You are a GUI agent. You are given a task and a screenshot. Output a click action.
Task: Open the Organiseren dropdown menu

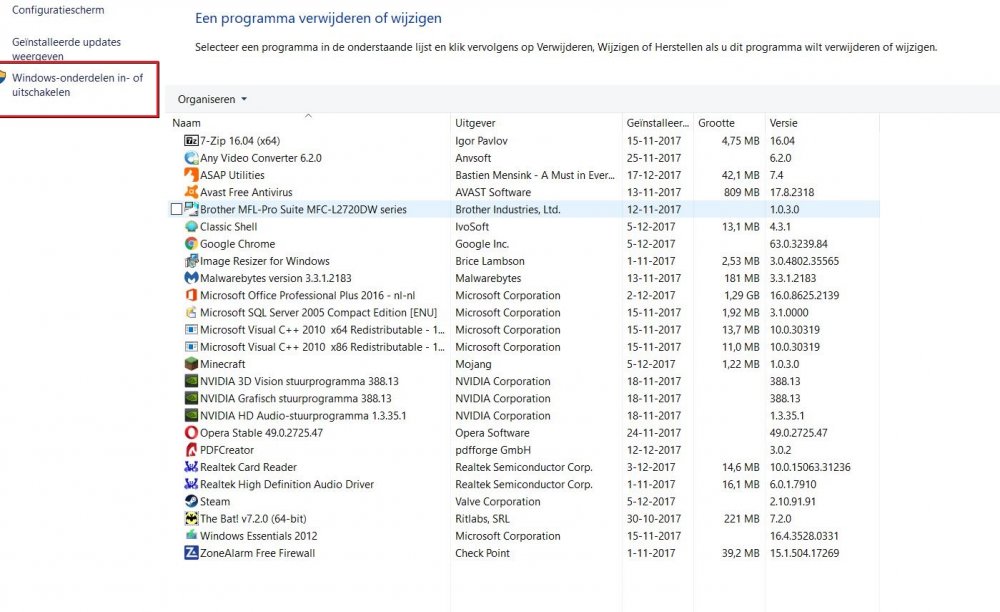[212, 99]
